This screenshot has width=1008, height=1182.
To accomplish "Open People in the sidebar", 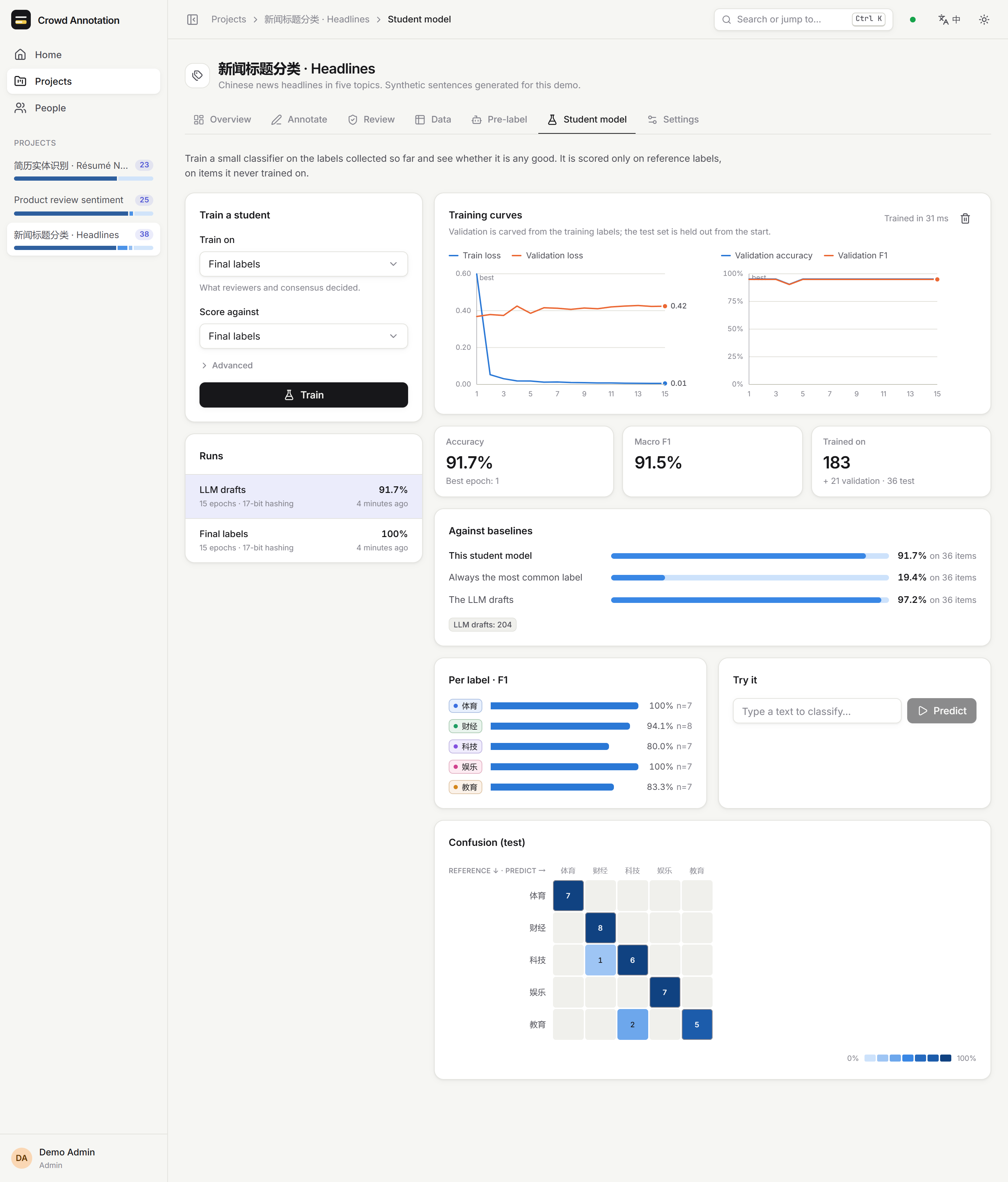I will [83, 108].
